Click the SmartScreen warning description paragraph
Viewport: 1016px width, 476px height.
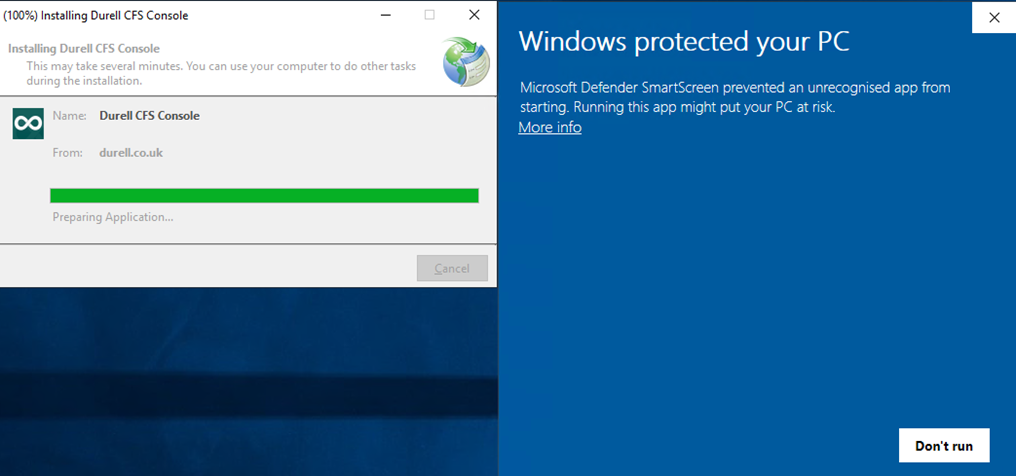point(735,97)
